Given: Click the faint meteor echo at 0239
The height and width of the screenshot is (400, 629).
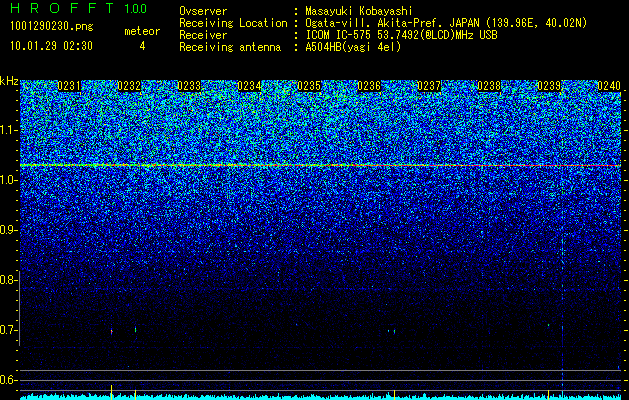Looking at the screenshot, I should (548, 325).
